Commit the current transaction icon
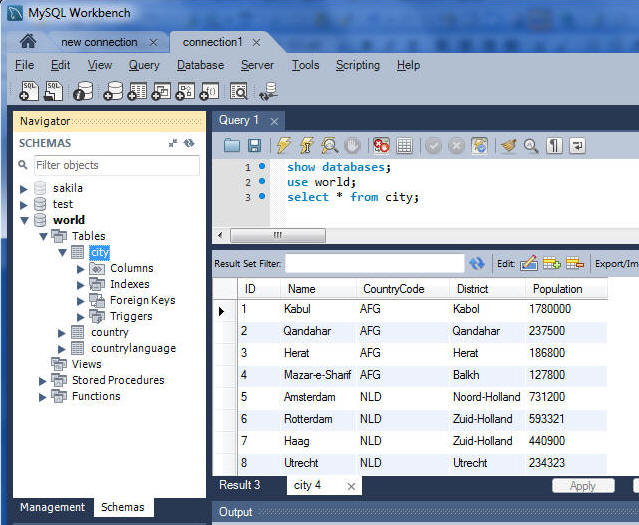 pyautogui.click(x=433, y=146)
